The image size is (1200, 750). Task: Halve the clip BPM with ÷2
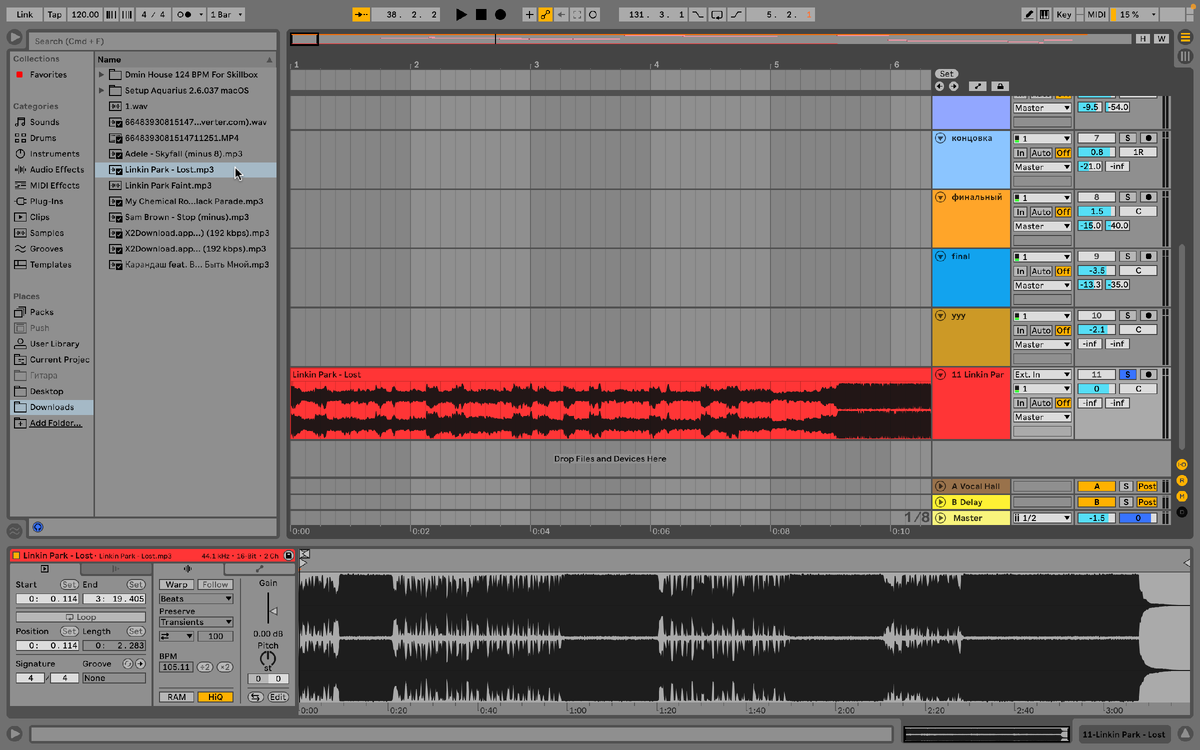204,667
